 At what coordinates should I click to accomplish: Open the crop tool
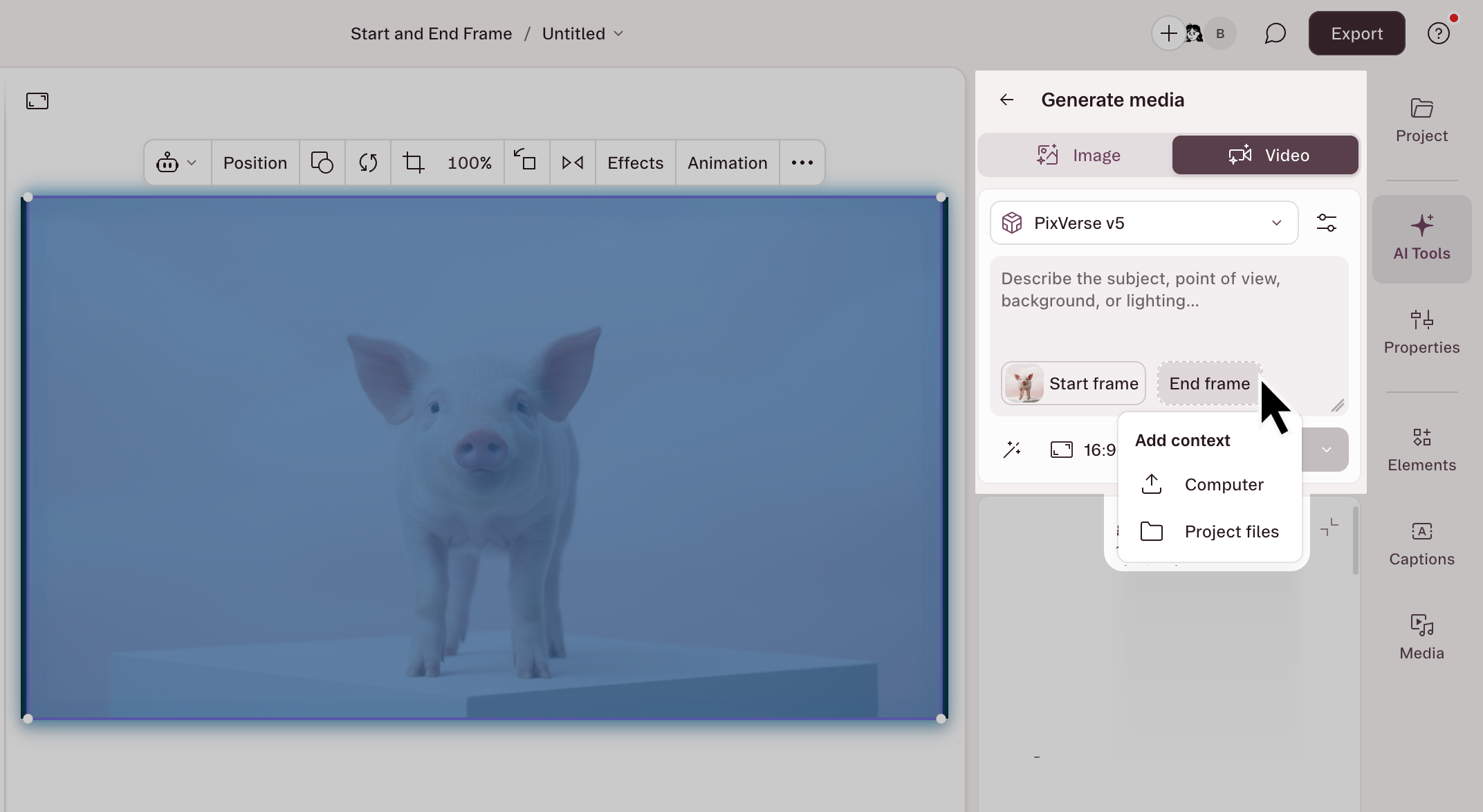pos(414,163)
